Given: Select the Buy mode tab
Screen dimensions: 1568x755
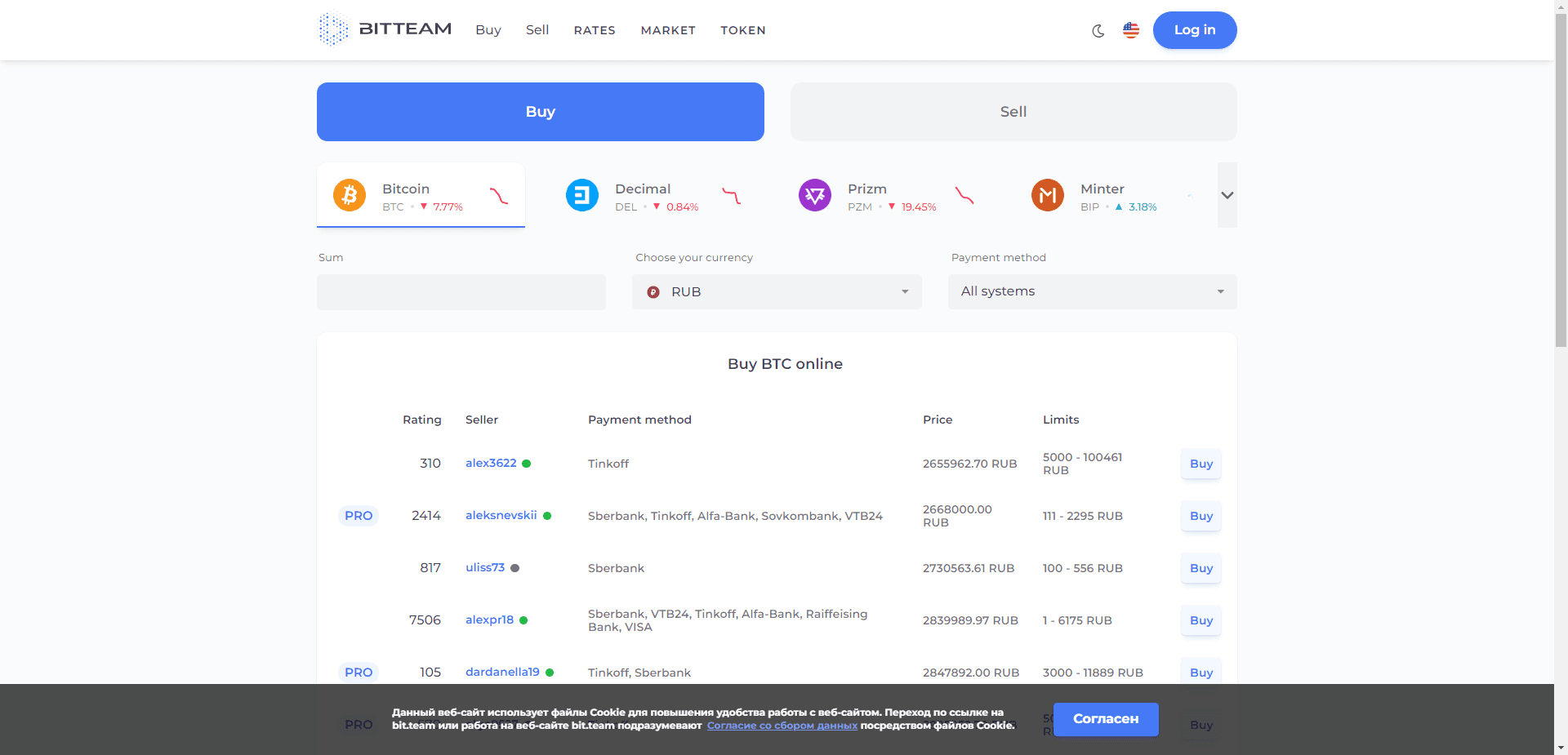Looking at the screenshot, I should (x=540, y=112).
